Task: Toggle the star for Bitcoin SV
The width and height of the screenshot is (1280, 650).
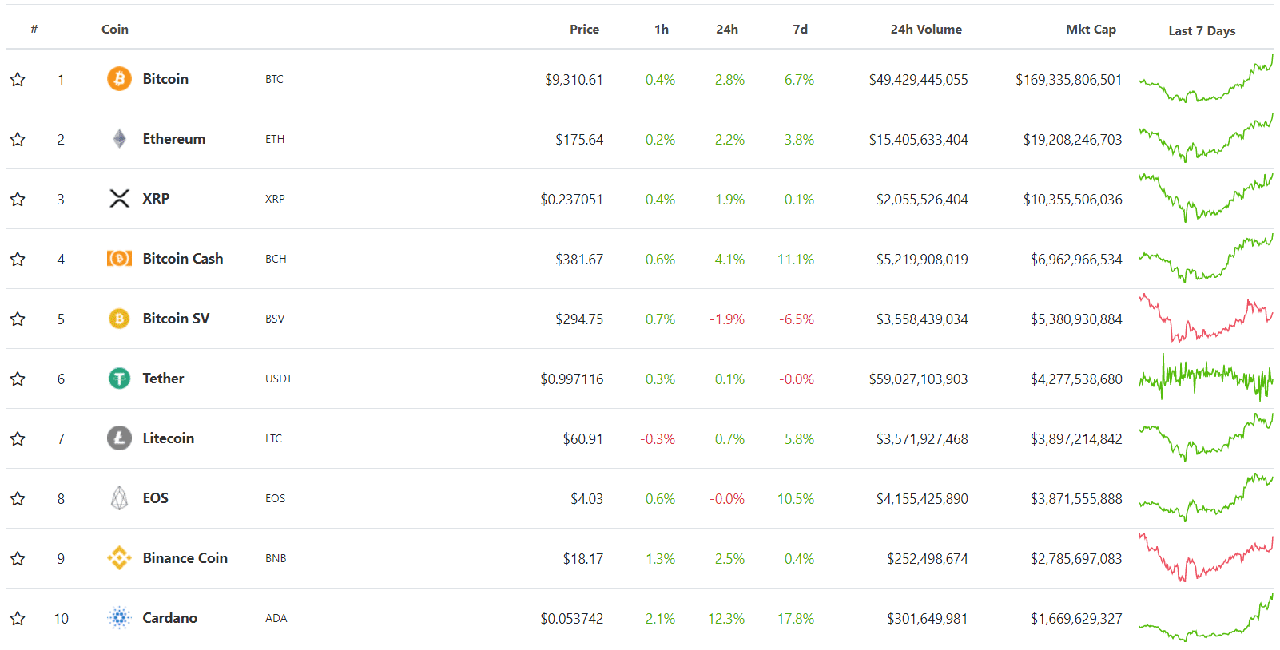Action: coord(17,319)
